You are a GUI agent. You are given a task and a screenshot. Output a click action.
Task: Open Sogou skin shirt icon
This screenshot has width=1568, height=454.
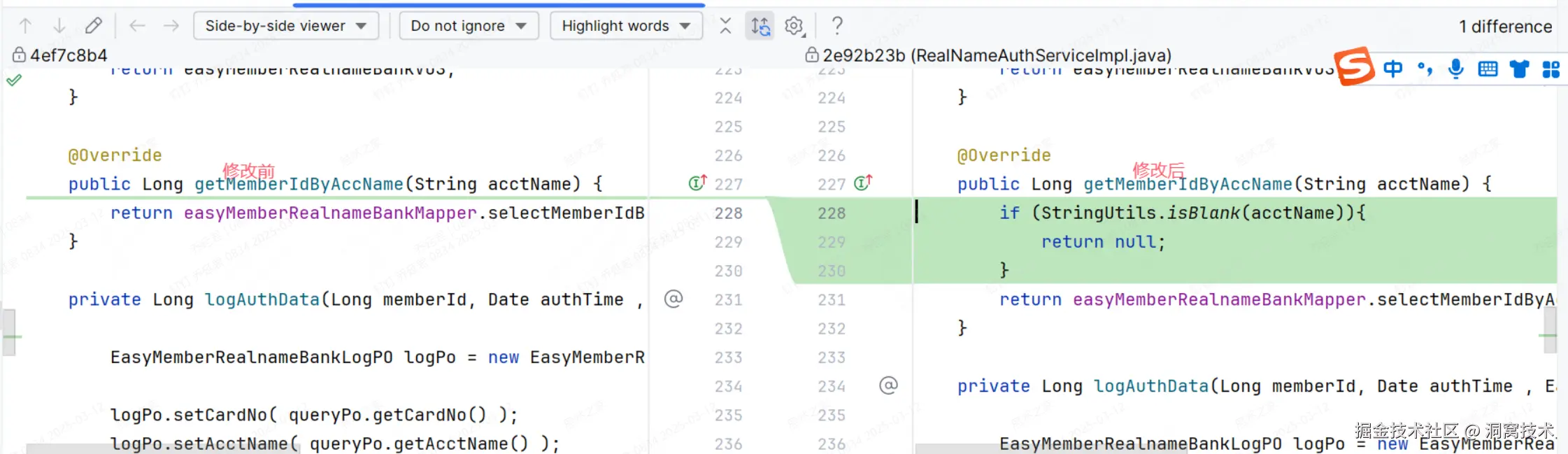[x=1519, y=69]
